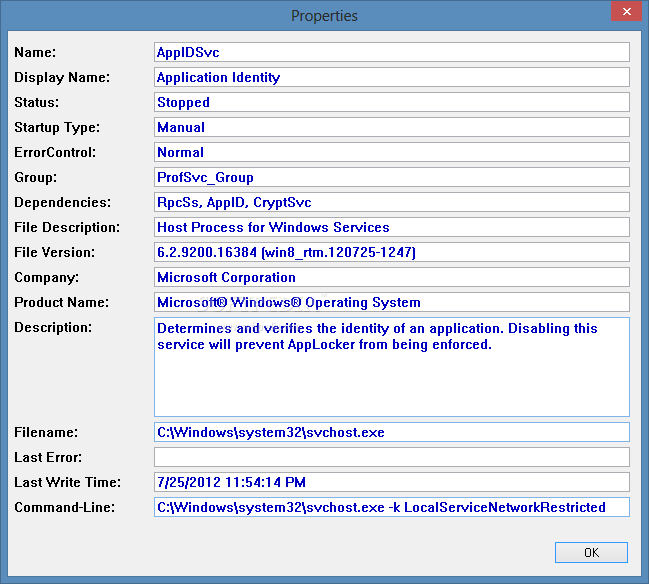Click the "ErrorControl:" label

point(55,152)
